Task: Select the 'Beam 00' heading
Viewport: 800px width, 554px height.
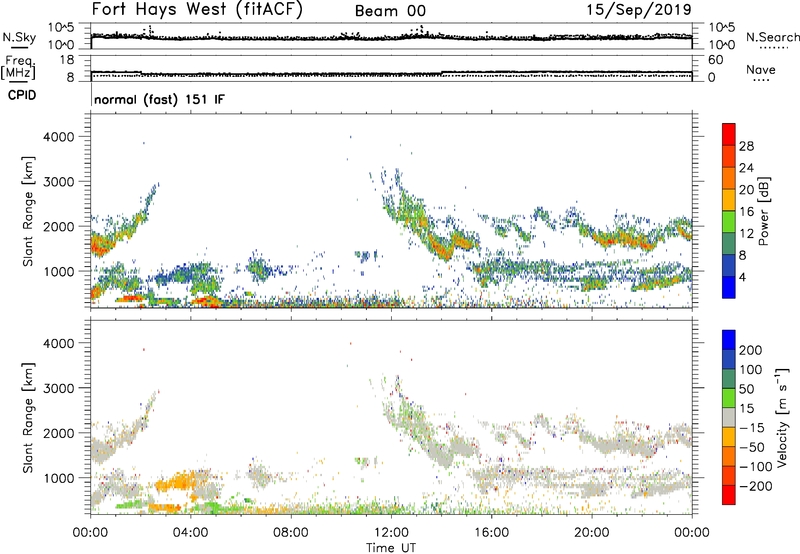Action: pos(390,11)
